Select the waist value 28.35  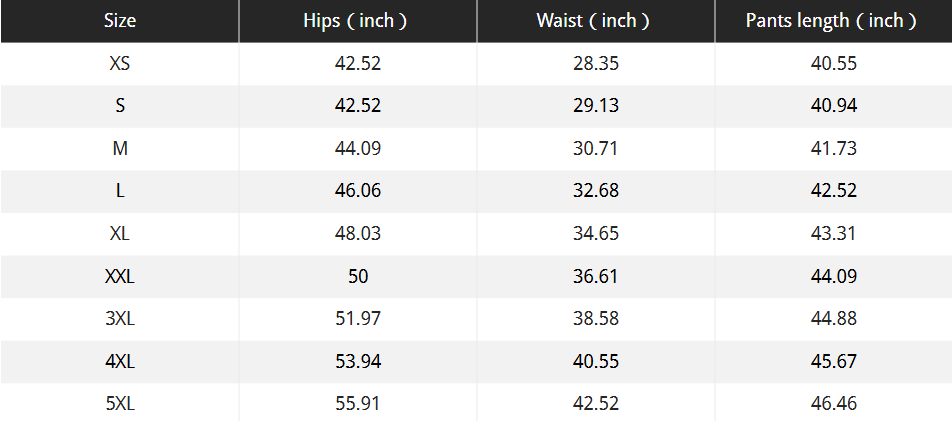coord(596,64)
